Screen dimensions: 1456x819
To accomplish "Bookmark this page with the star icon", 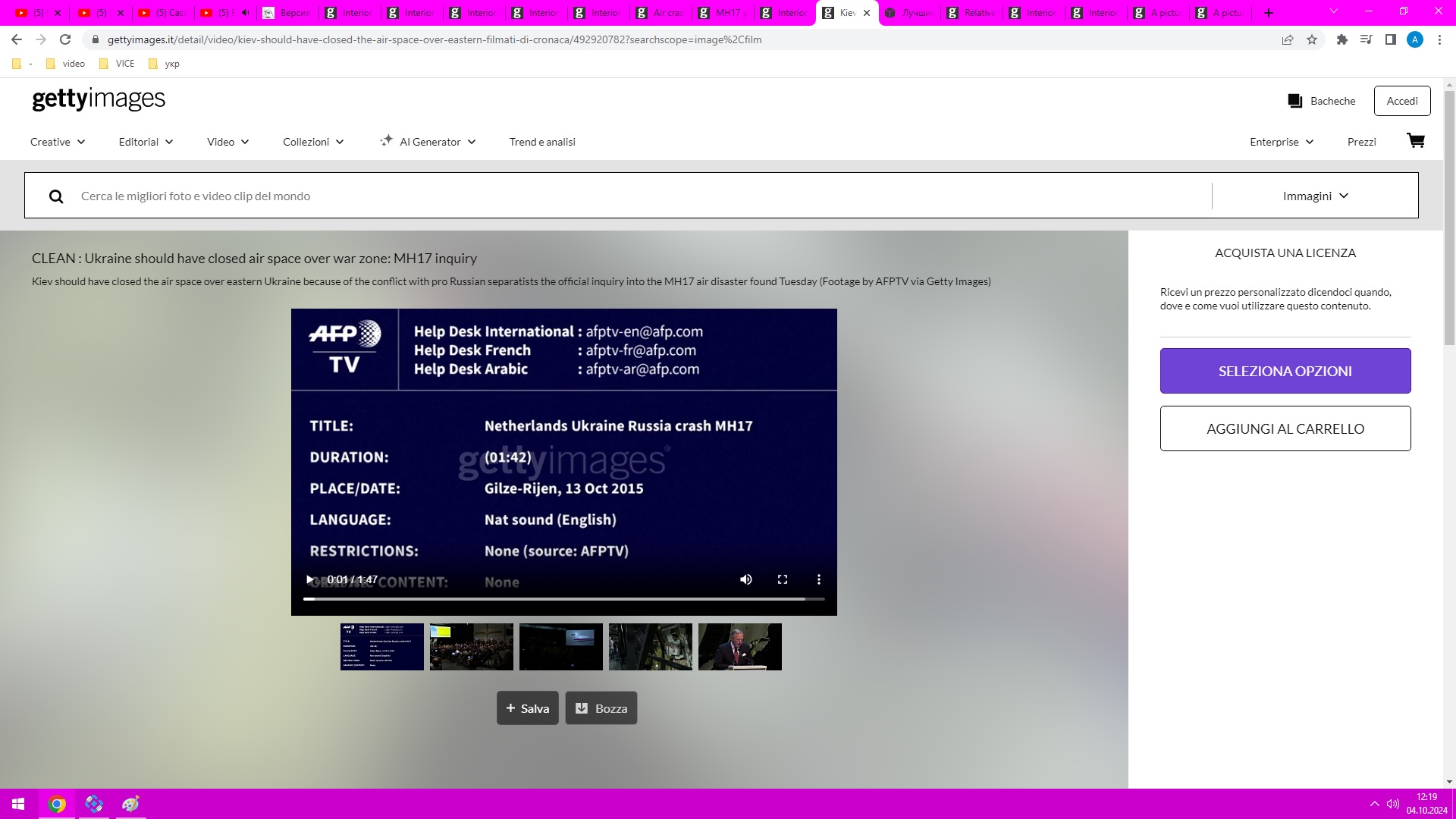I will coord(1312,39).
